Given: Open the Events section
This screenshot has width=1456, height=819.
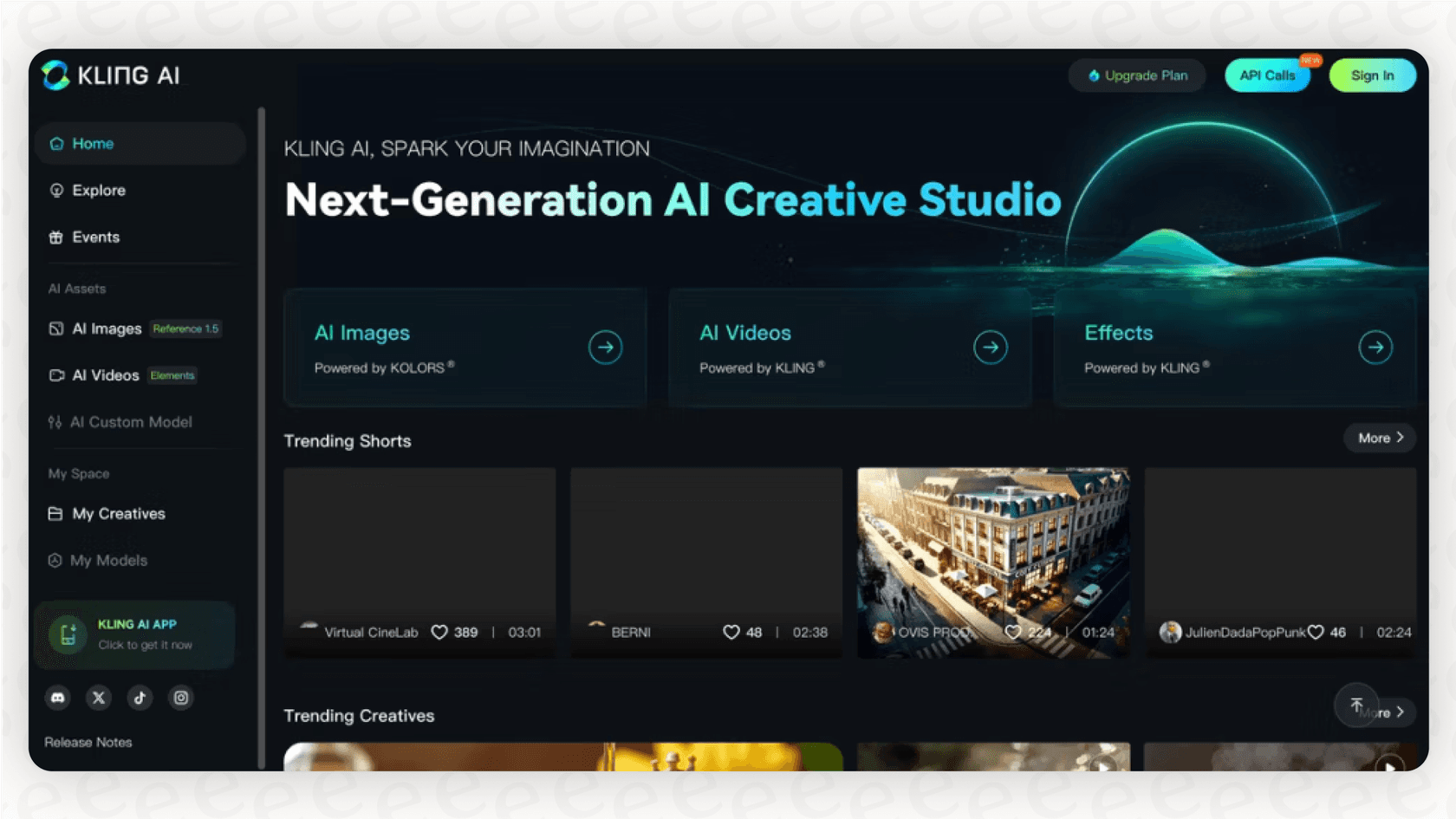Looking at the screenshot, I should tap(95, 237).
